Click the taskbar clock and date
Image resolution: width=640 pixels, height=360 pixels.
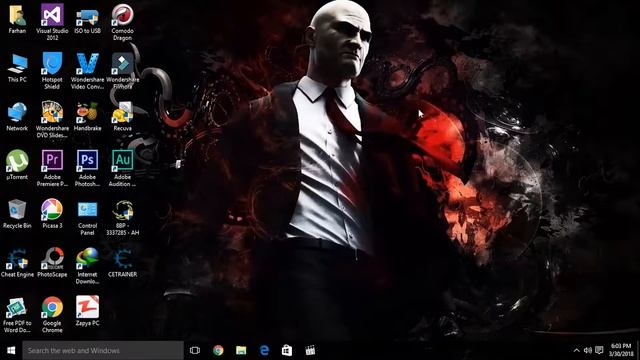tap(621, 350)
